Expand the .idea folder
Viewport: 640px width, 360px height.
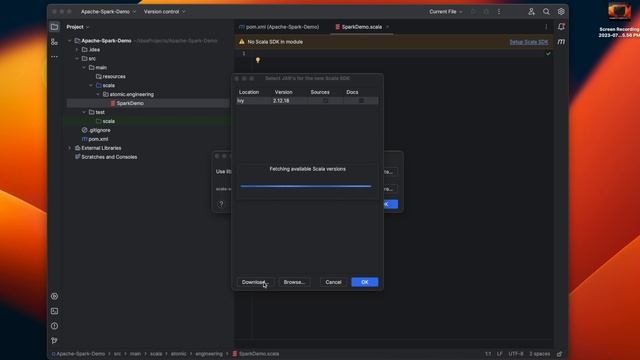tap(77, 50)
